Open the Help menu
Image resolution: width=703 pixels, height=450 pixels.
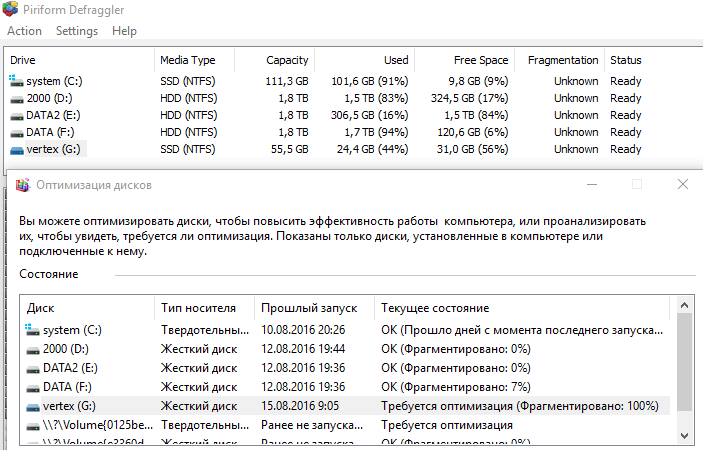[x=124, y=31]
